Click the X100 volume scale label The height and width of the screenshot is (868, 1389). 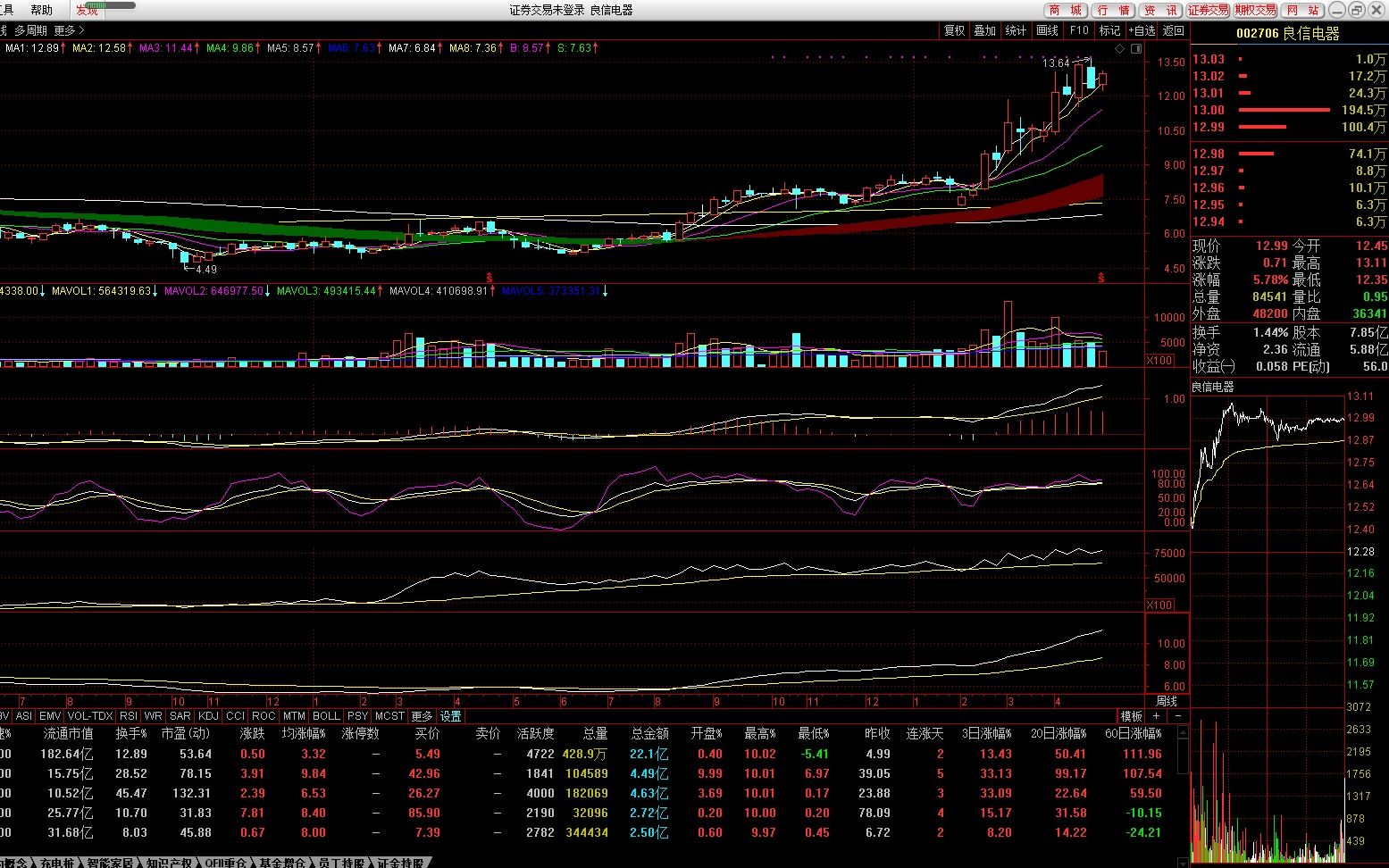coord(1159,361)
